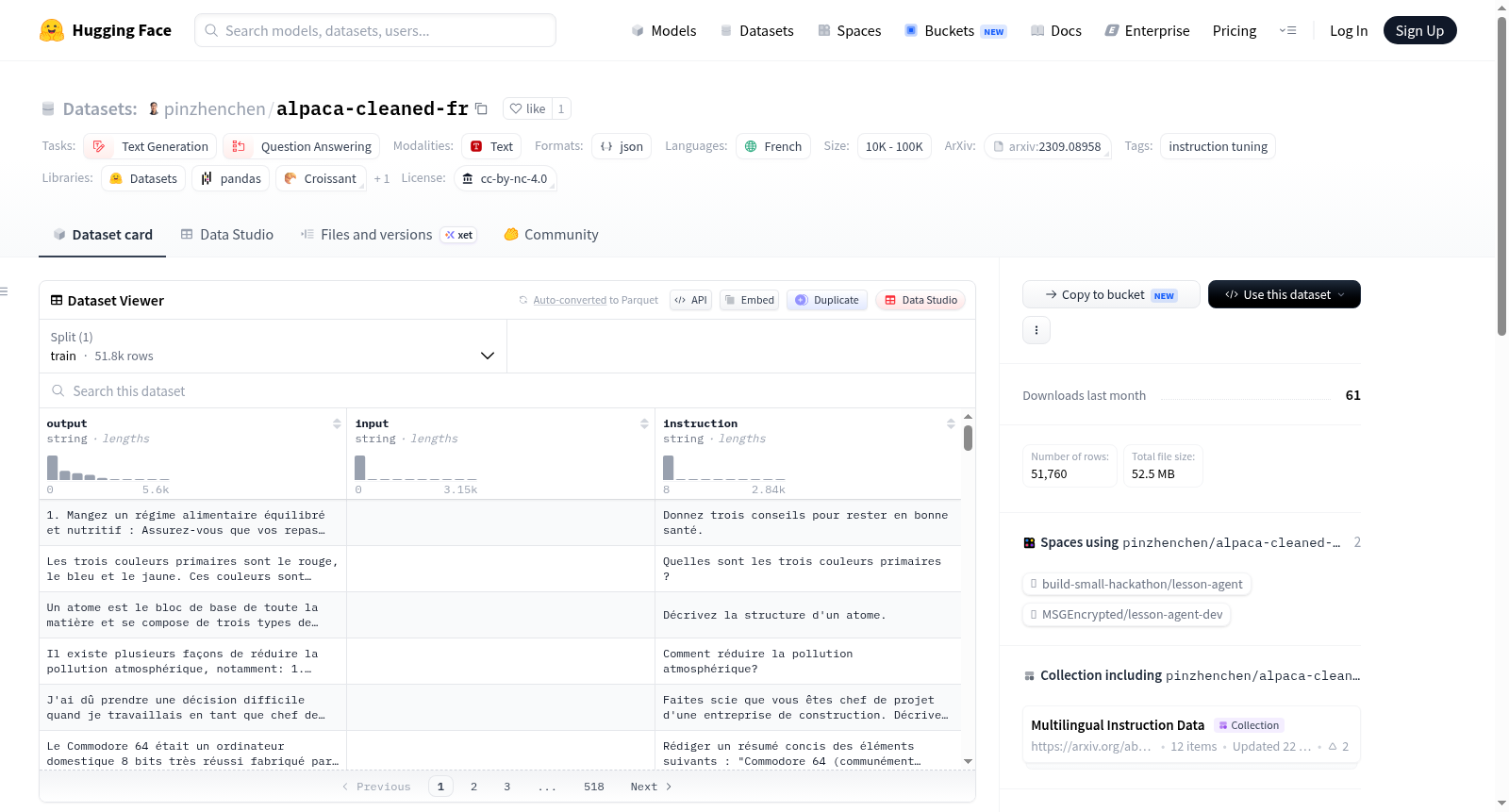Click the Hugging Face logo icon

(x=52, y=30)
